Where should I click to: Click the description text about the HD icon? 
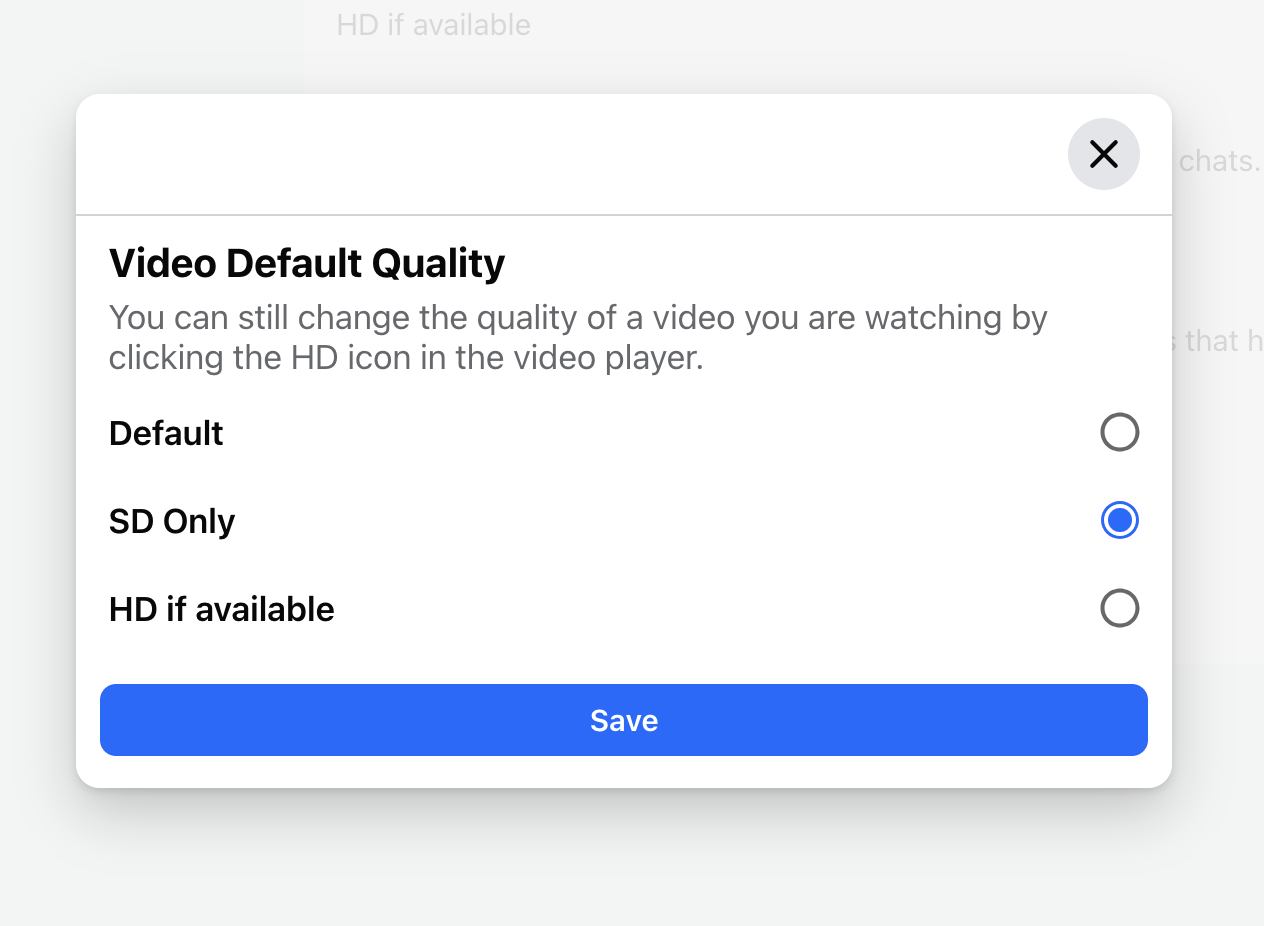coord(577,338)
